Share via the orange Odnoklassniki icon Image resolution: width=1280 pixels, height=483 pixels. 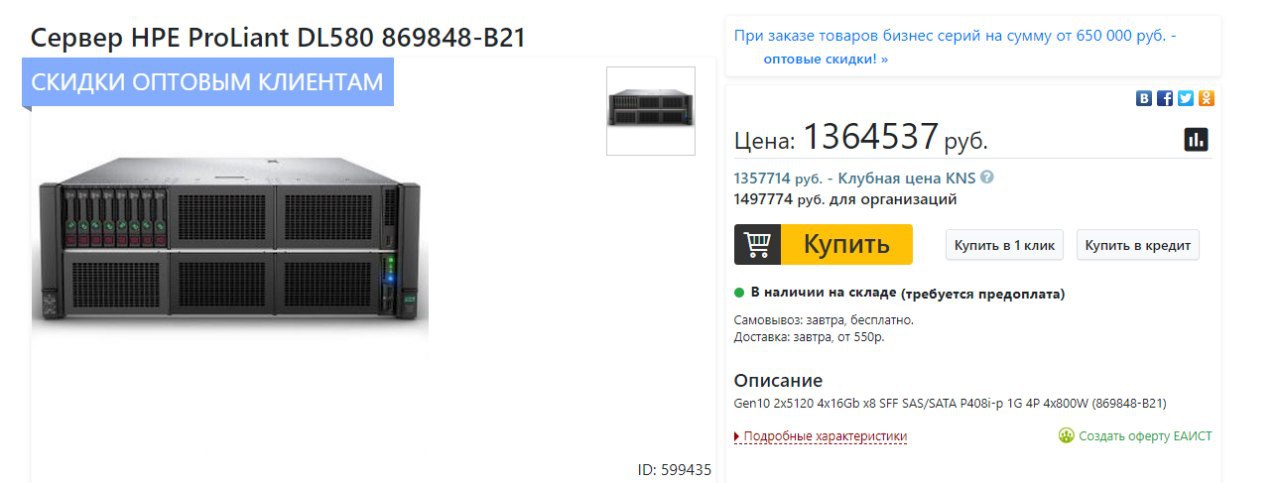[1207, 98]
